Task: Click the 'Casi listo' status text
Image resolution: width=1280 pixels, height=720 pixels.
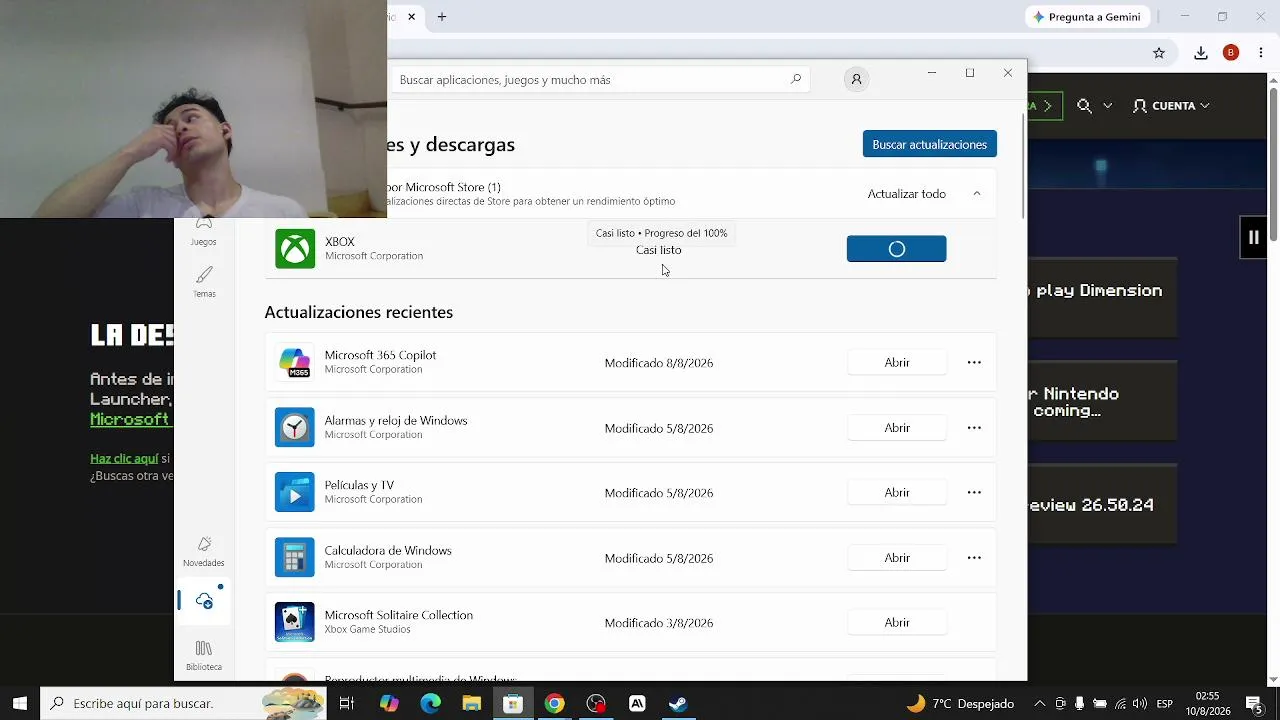Action: [x=659, y=250]
